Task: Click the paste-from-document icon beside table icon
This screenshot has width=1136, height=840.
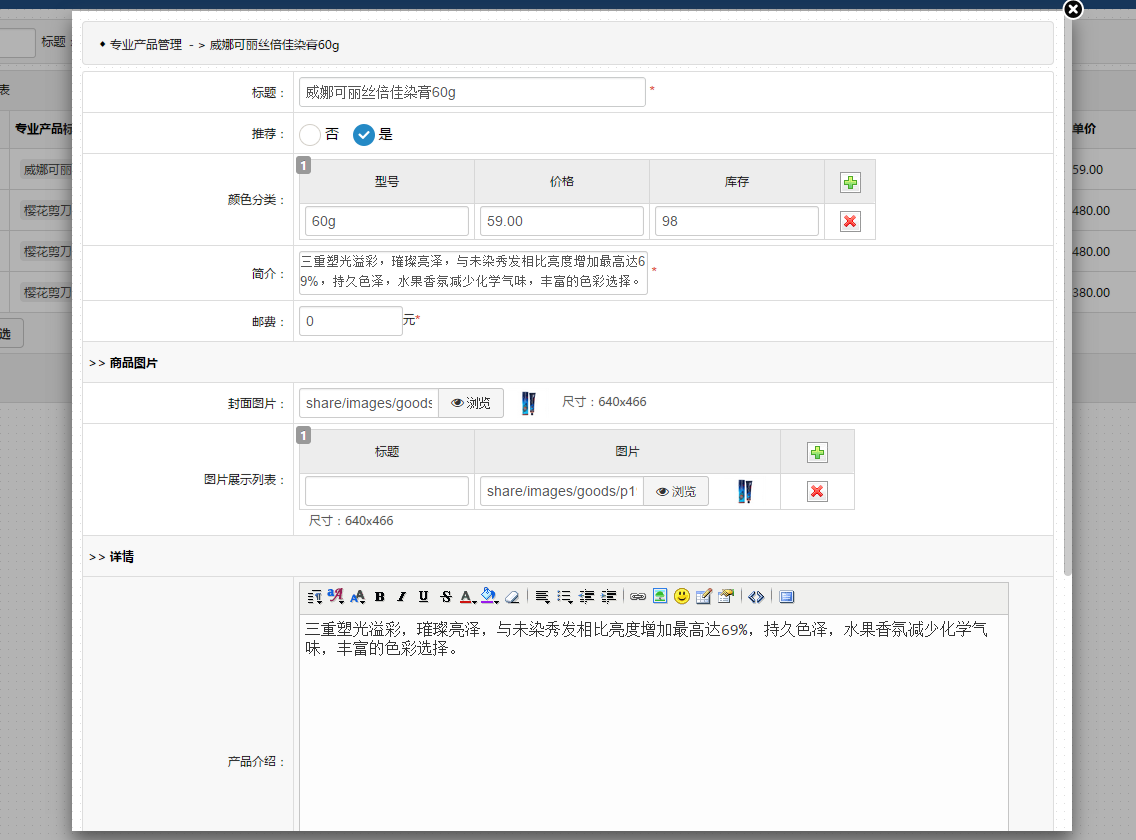Action: [726, 596]
